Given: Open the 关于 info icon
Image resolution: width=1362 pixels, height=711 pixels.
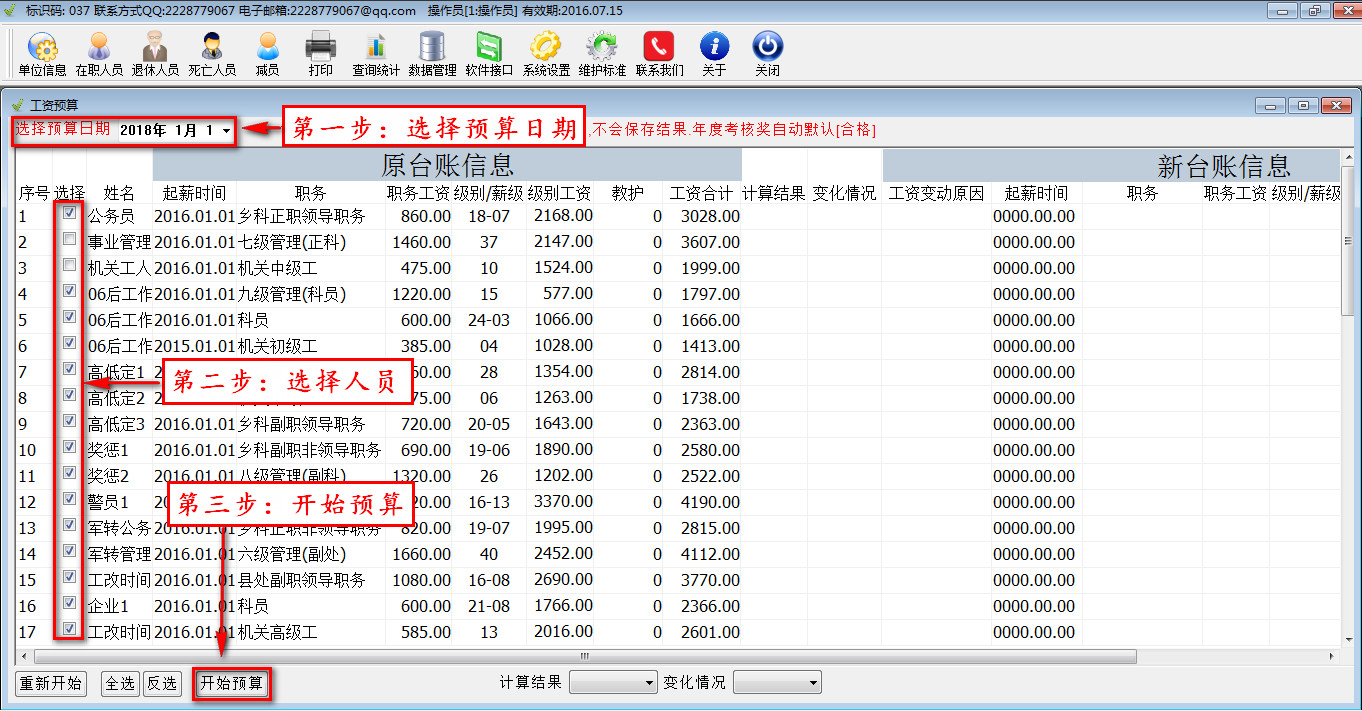Looking at the screenshot, I should click(x=714, y=47).
